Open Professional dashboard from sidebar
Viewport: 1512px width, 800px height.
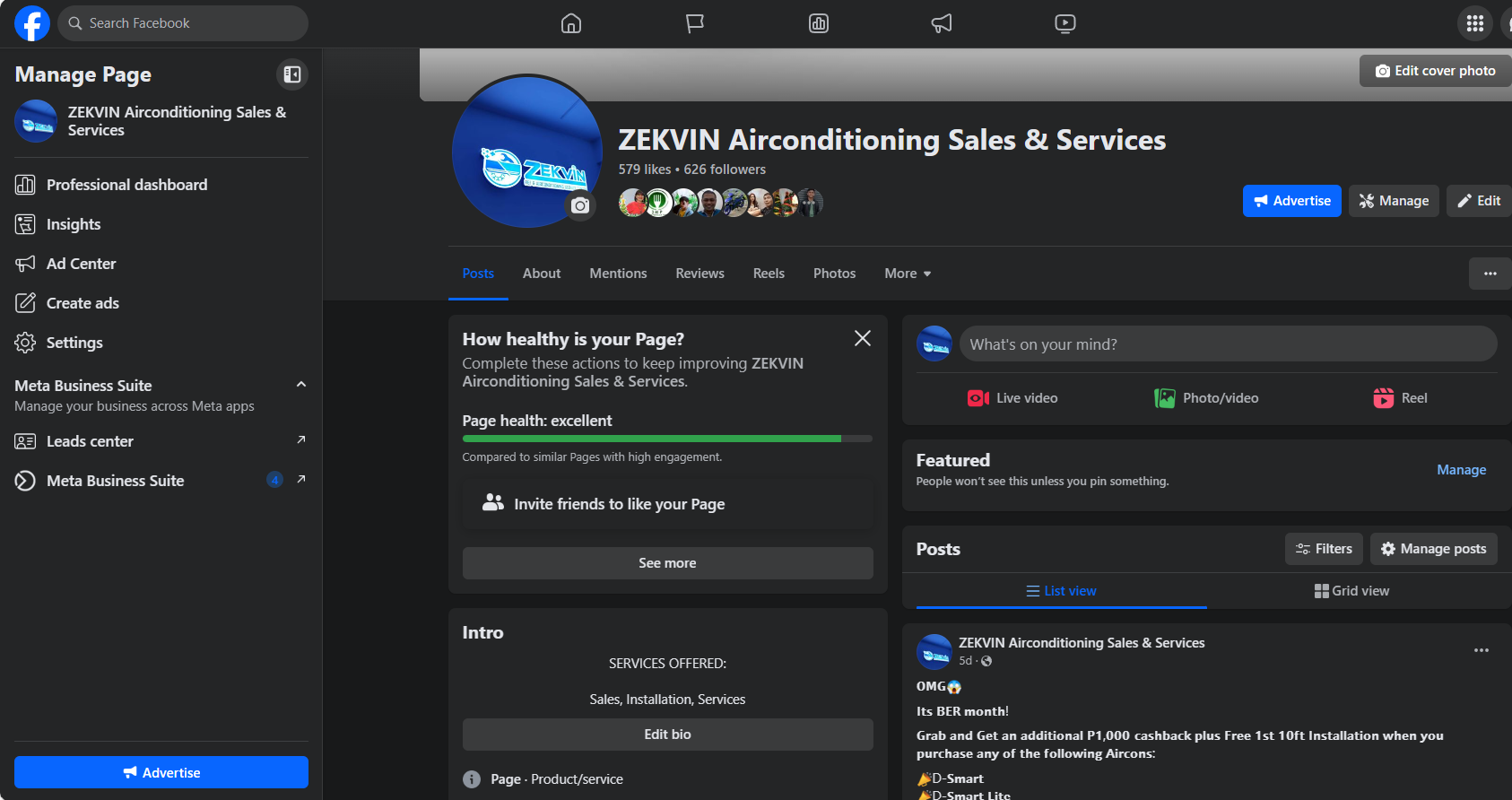[161, 185]
